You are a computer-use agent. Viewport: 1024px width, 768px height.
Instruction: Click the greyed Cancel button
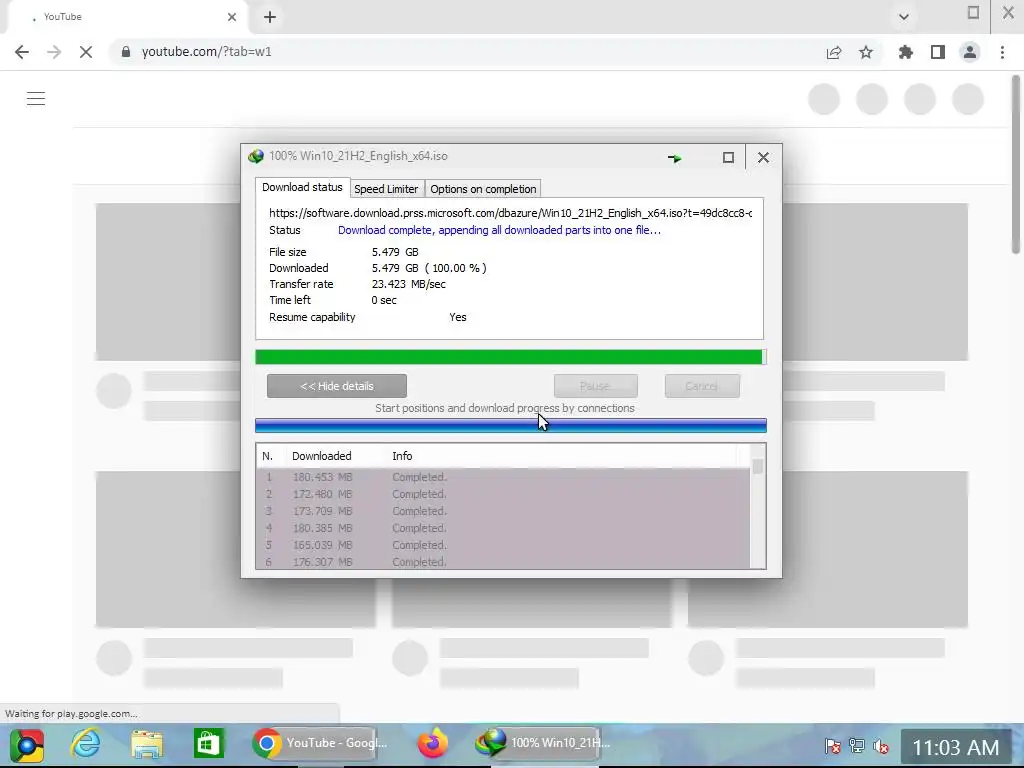click(702, 386)
